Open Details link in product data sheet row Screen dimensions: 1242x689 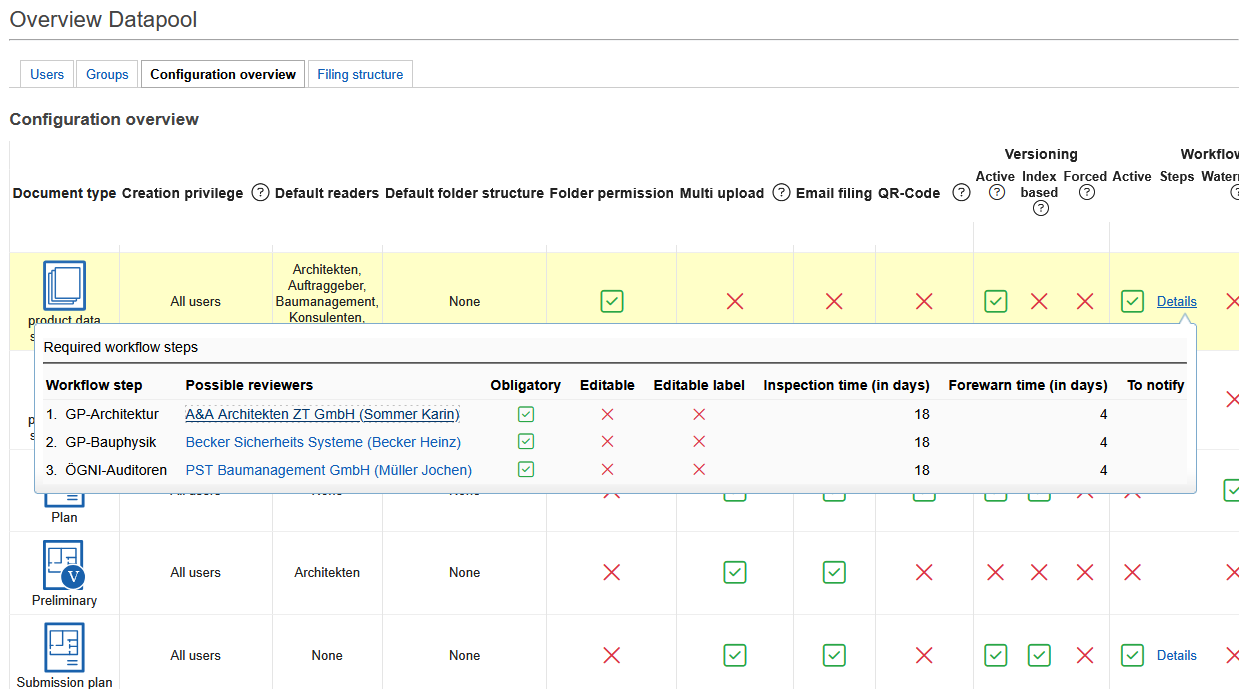[x=1176, y=301]
